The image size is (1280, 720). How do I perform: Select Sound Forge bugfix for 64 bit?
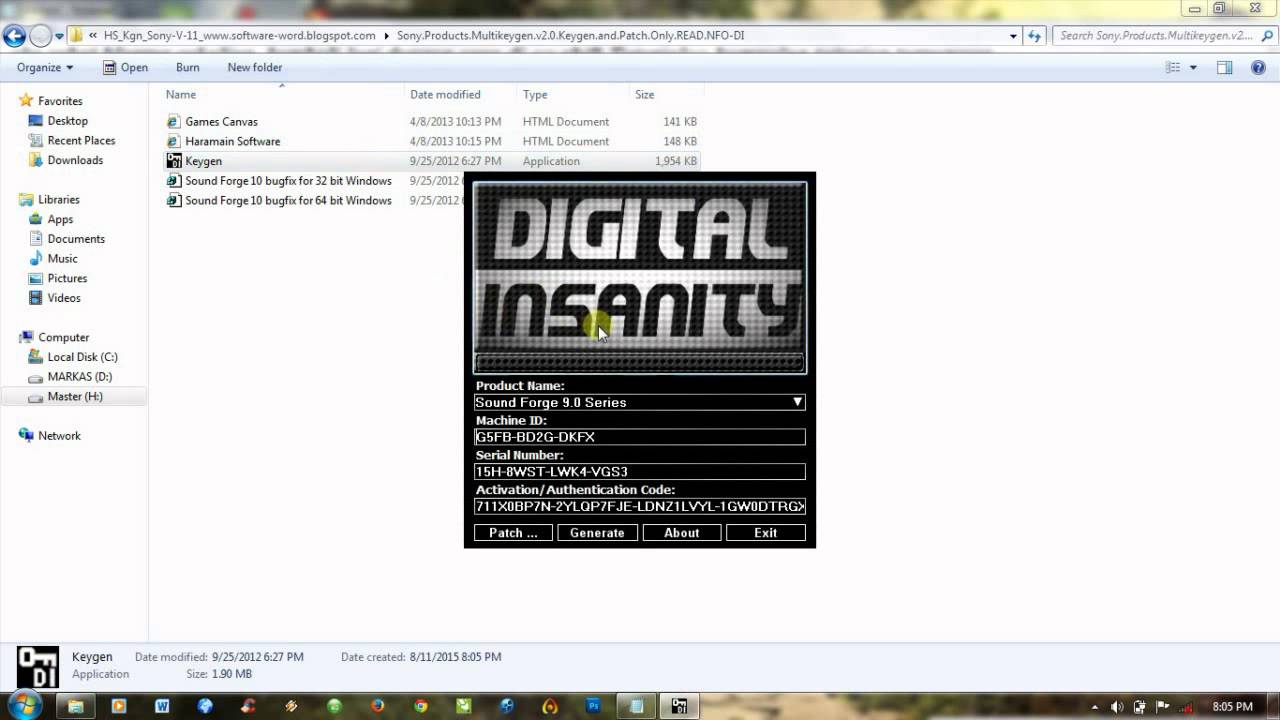(x=288, y=200)
